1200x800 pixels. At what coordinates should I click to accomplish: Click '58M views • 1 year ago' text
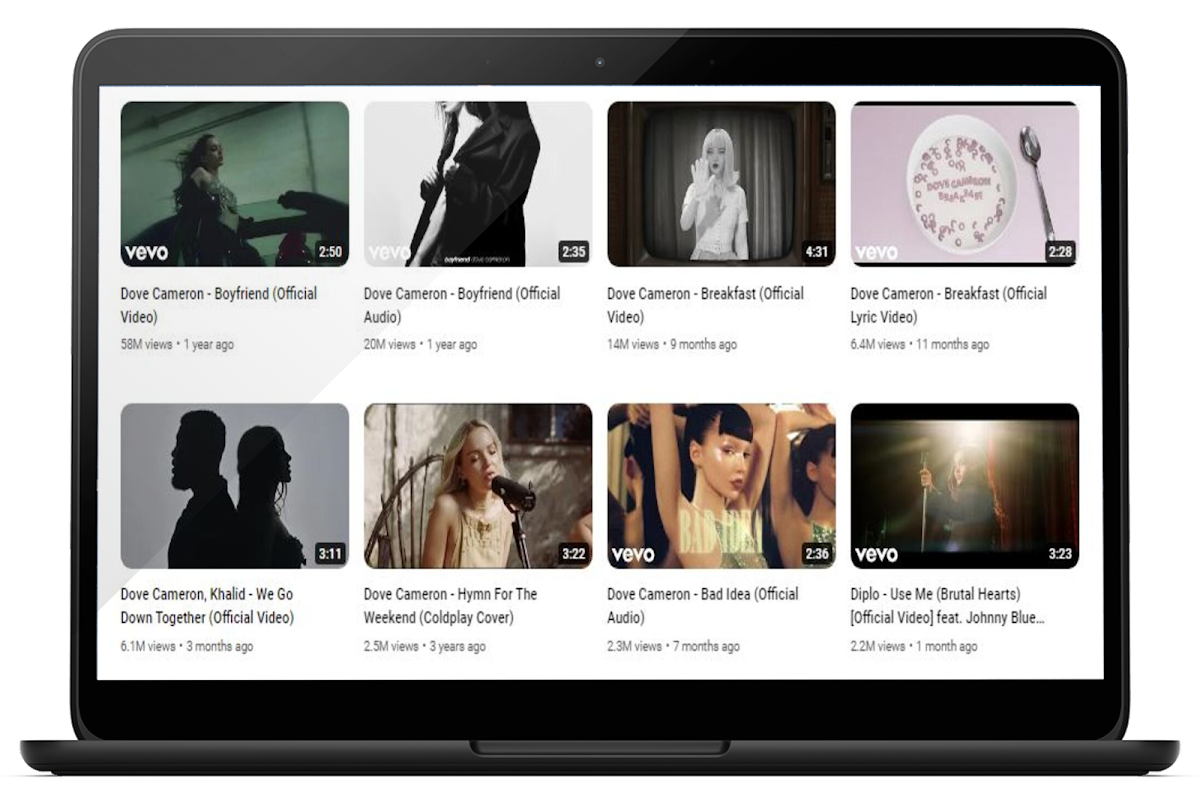(177, 344)
